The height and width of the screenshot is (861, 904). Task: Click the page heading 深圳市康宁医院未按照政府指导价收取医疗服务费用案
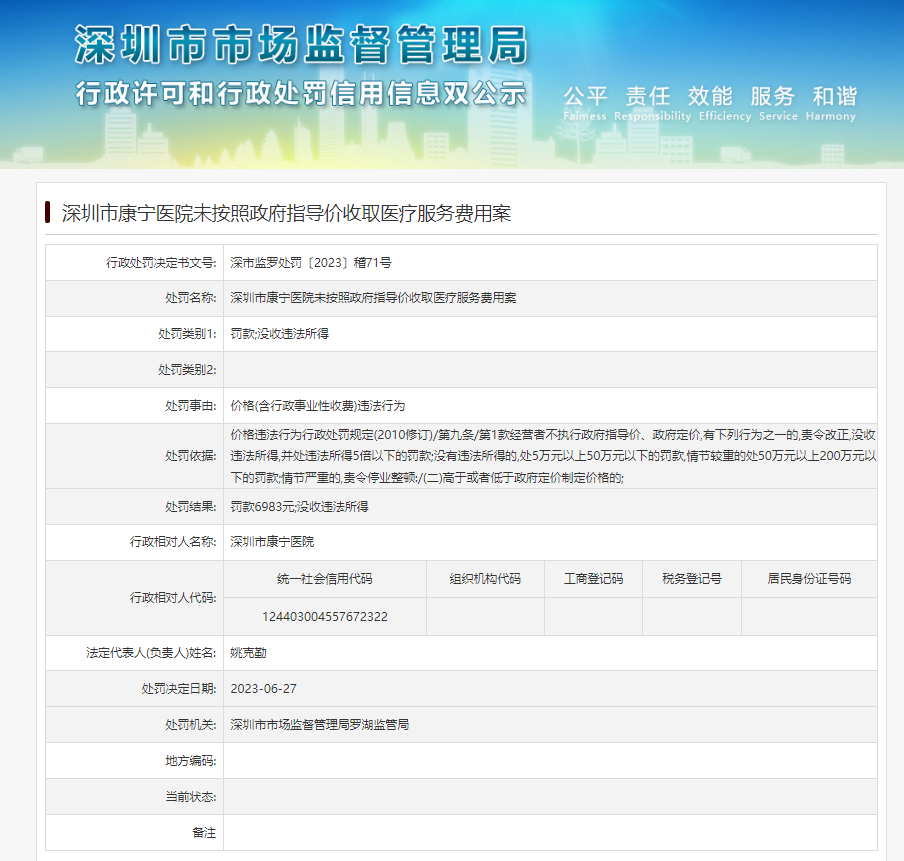(286, 213)
